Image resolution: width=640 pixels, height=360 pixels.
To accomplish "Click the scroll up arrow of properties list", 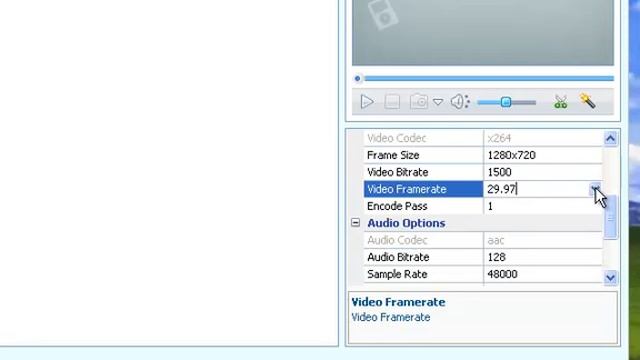I will coord(610,138).
